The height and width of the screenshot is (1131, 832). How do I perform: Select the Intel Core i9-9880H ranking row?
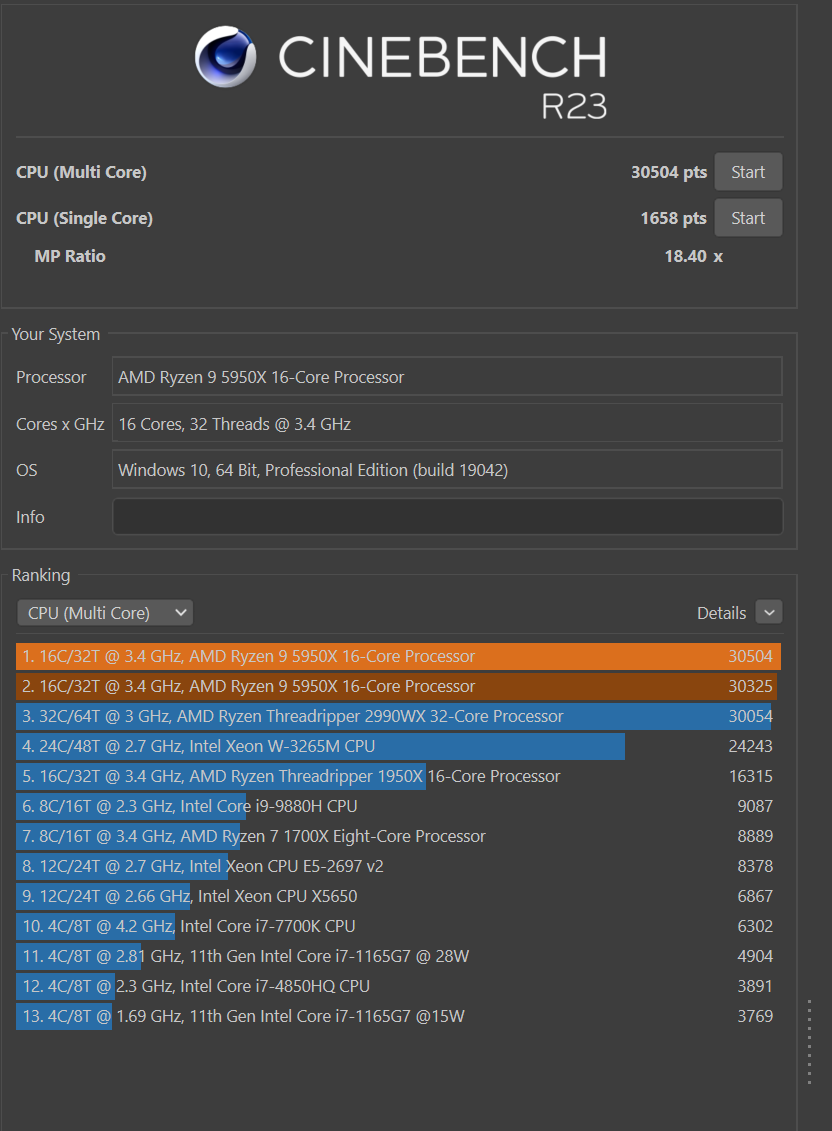point(398,806)
